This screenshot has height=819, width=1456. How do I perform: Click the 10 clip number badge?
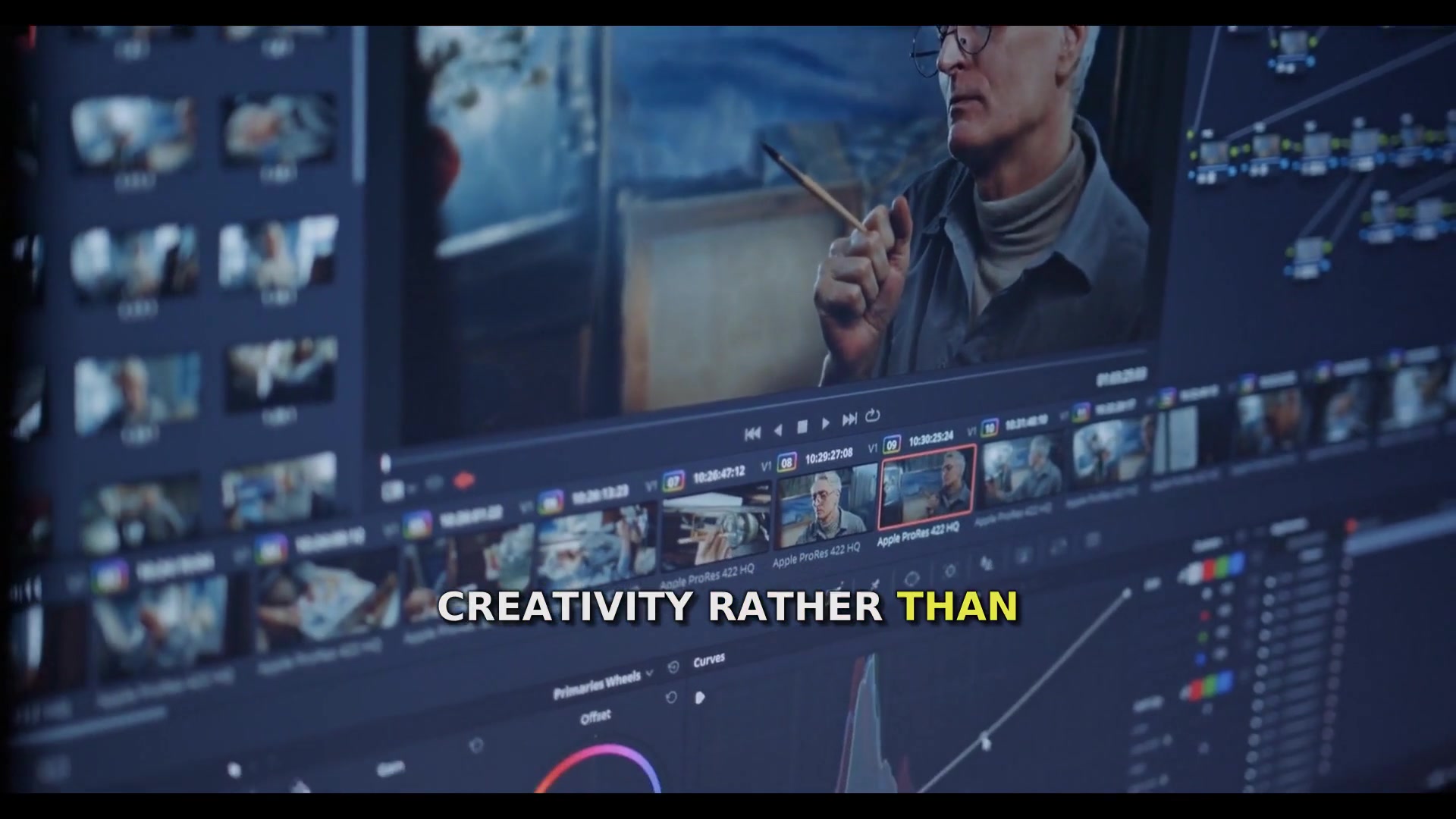click(990, 428)
